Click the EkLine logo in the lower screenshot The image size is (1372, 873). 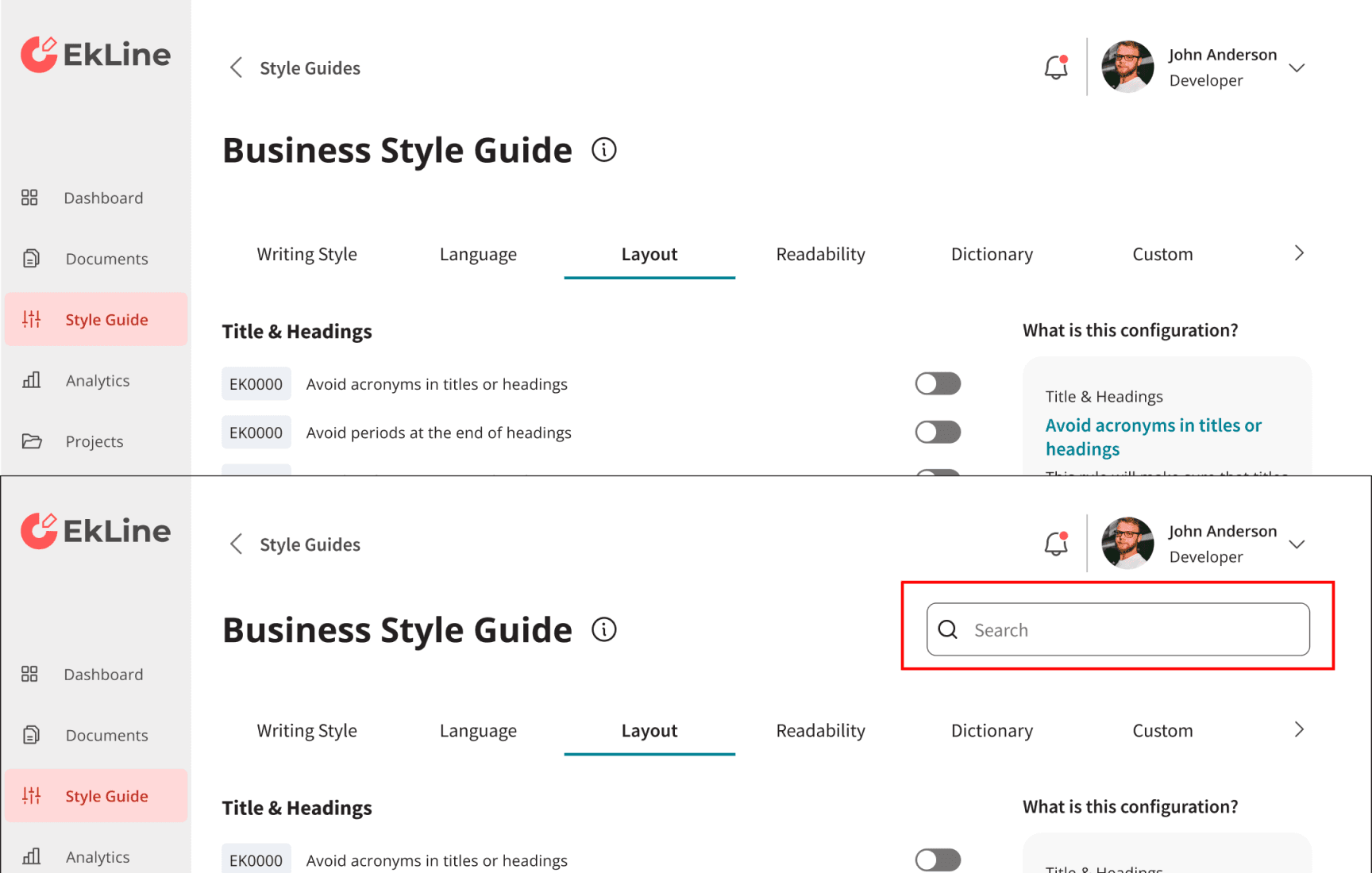95,531
